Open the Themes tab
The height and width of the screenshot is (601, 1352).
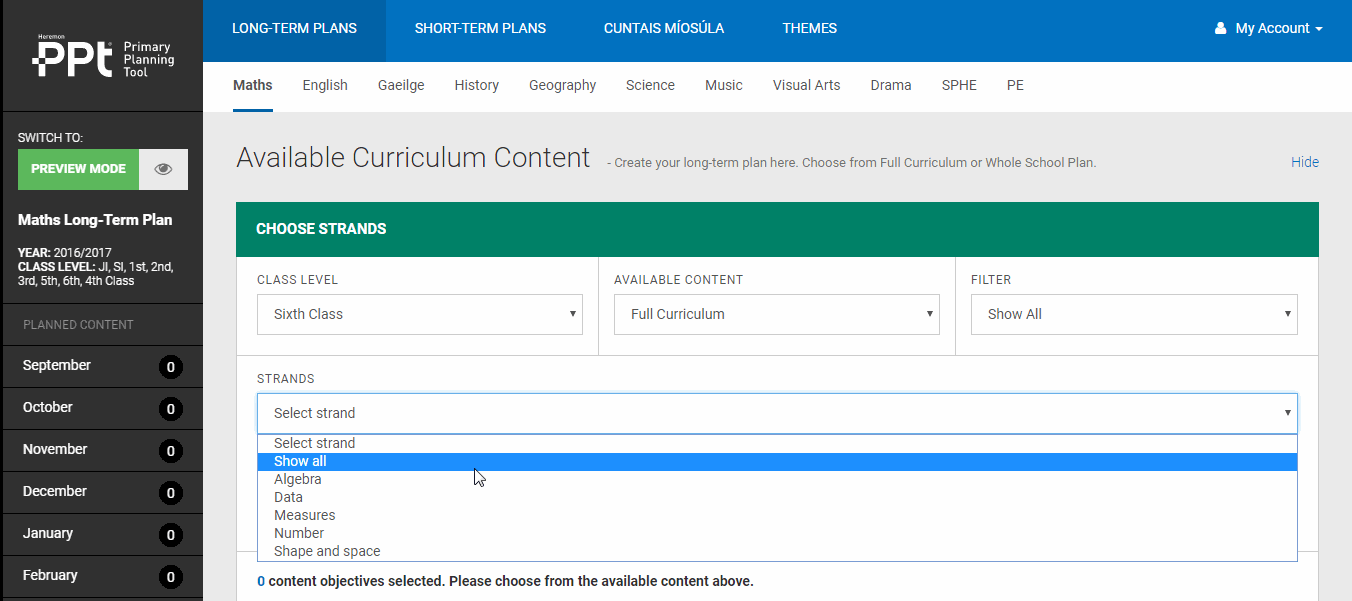tap(809, 28)
